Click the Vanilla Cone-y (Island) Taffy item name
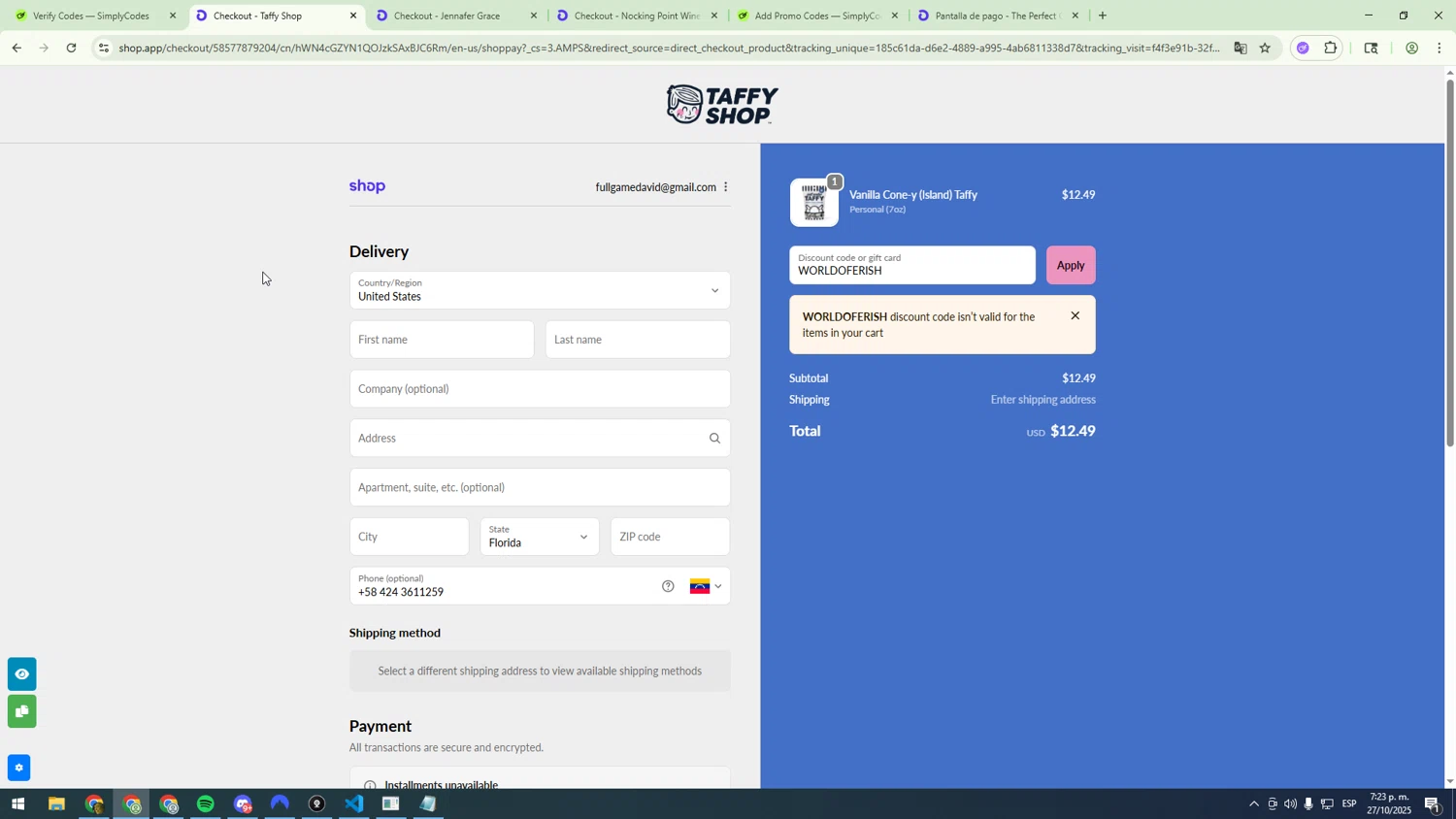The height and width of the screenshot is (819, 1456). pos(913,195)
